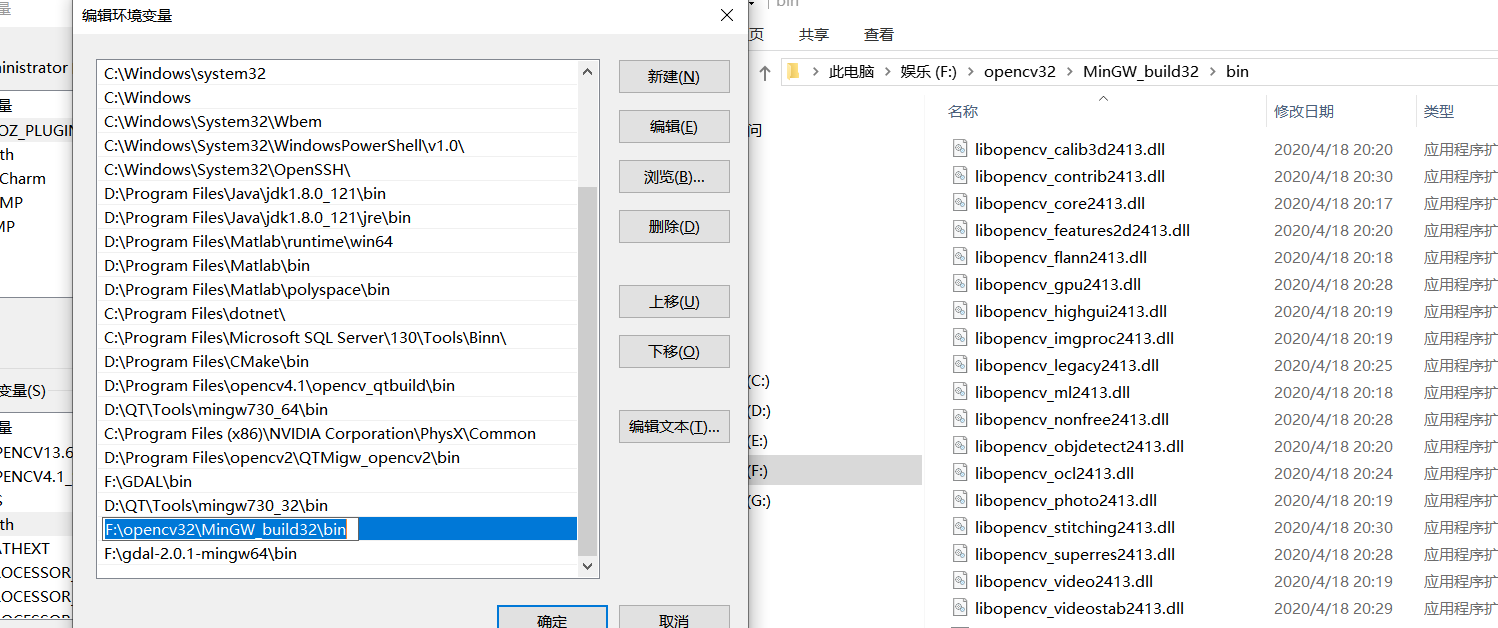Select the libopencv_flann2413.dll file icon

960,258
